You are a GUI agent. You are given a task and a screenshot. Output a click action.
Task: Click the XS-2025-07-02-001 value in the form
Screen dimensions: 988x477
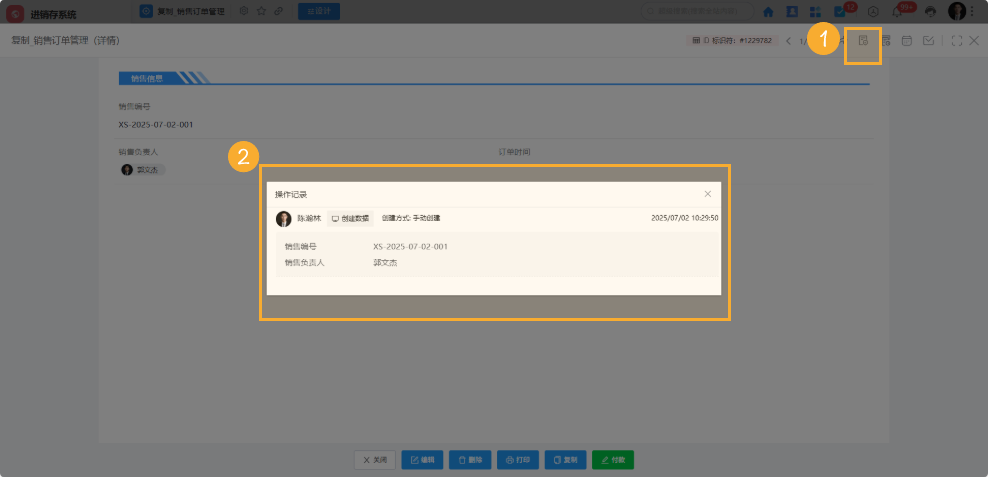156,125
